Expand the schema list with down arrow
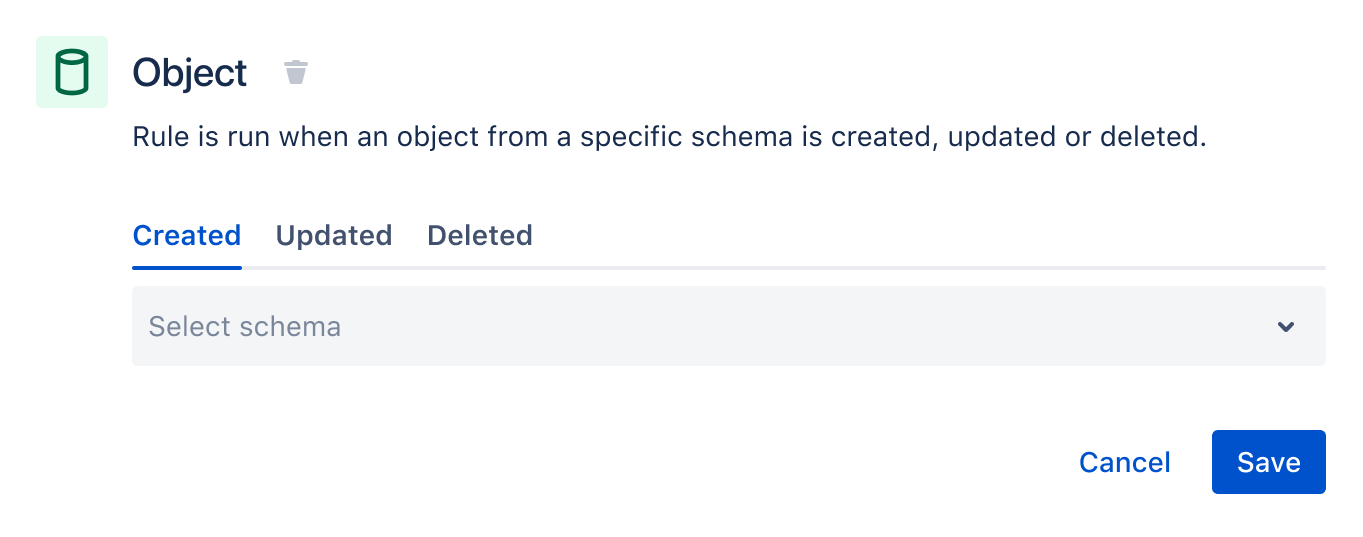1363x537 pixels. point(1286,327)
